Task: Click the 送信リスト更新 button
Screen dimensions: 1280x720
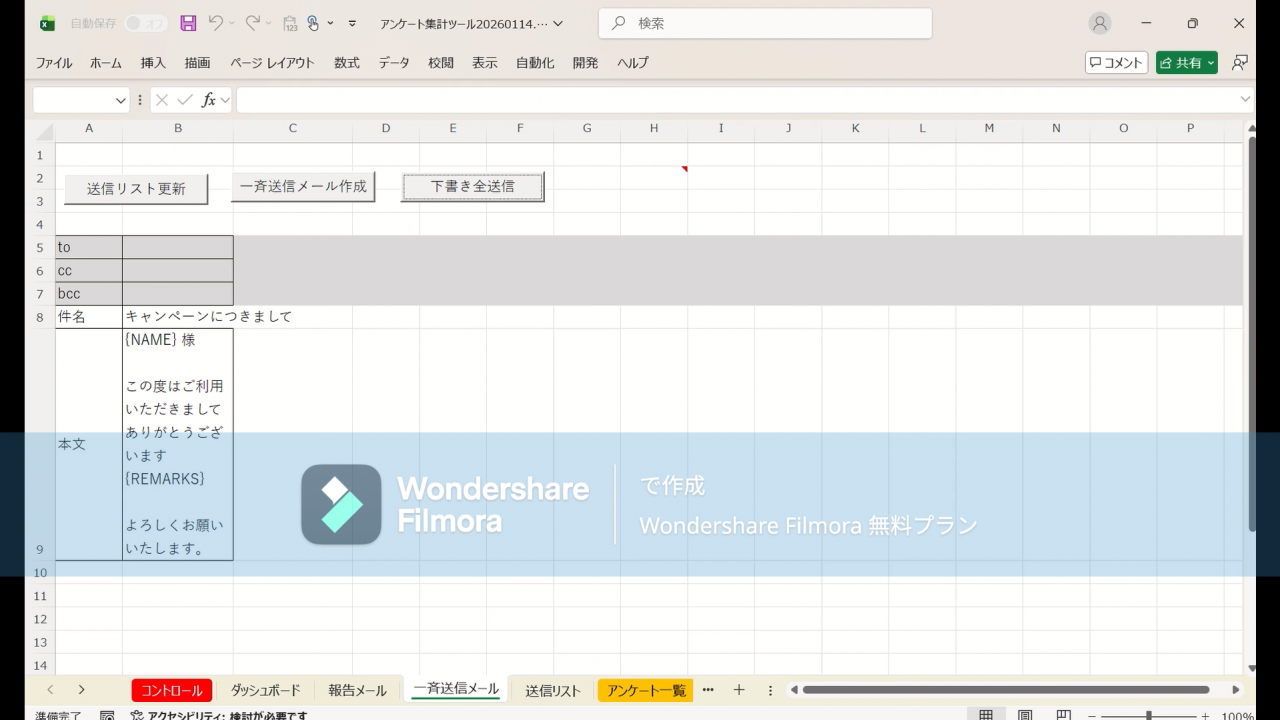Action: click(x=136, y=188)
